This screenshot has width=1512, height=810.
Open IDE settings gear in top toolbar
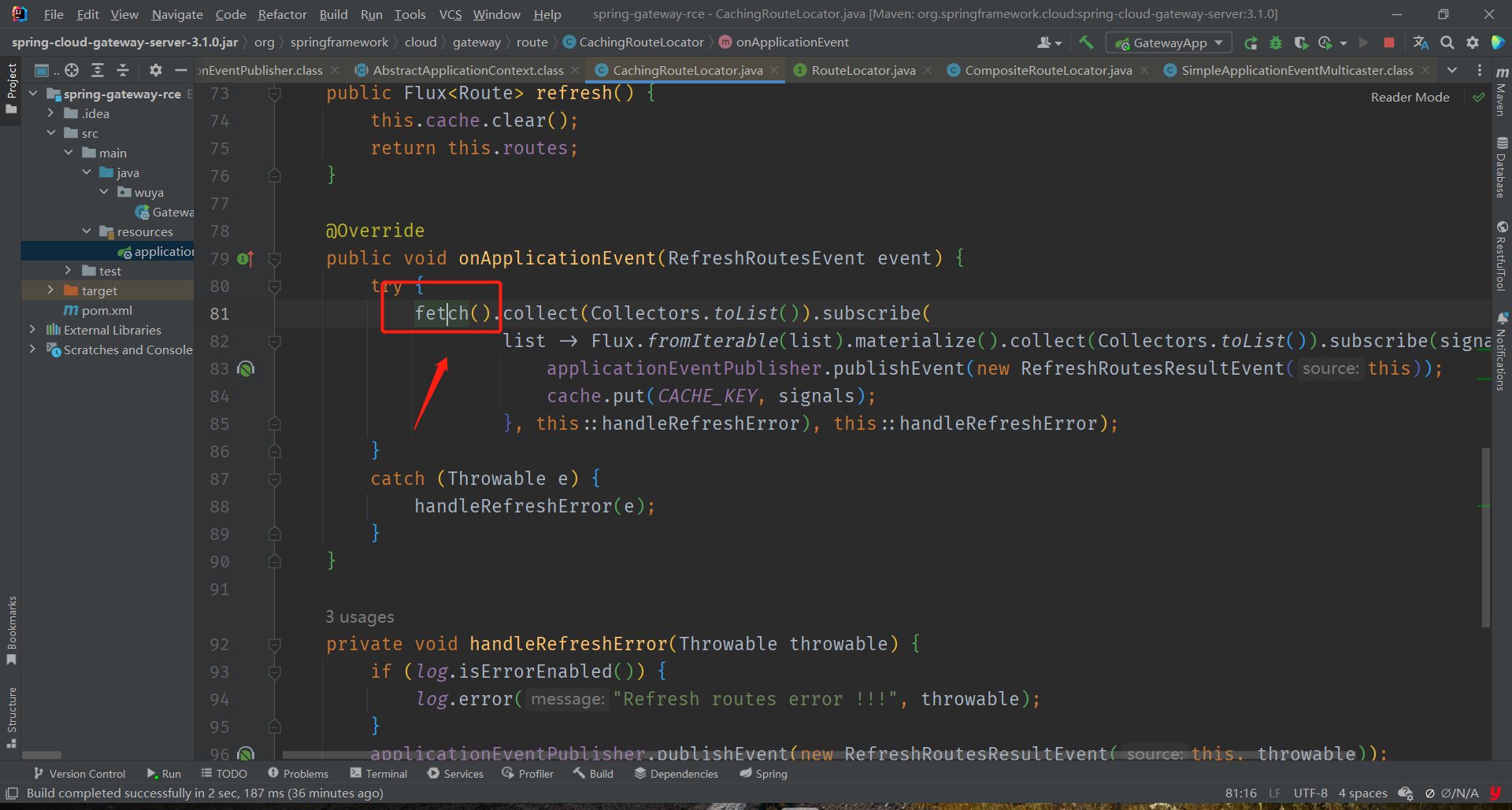coord(1473,43)
